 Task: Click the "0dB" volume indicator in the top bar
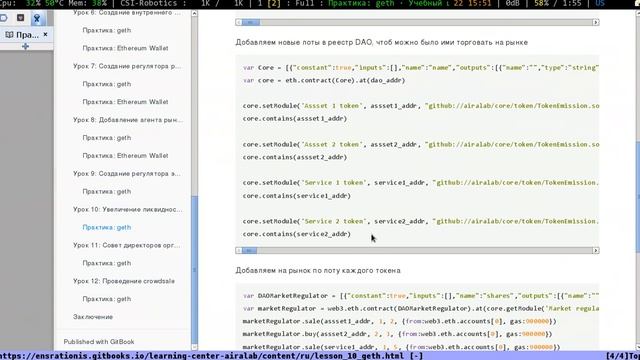[512, 4]
